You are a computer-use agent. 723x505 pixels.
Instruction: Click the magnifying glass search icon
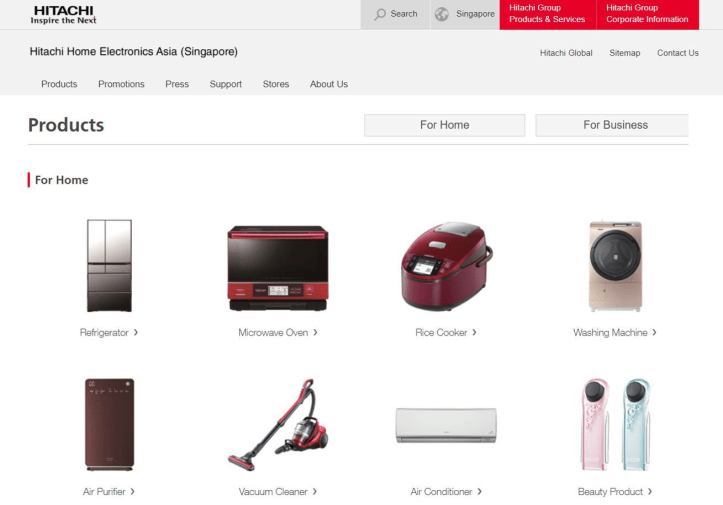point(380,14)
